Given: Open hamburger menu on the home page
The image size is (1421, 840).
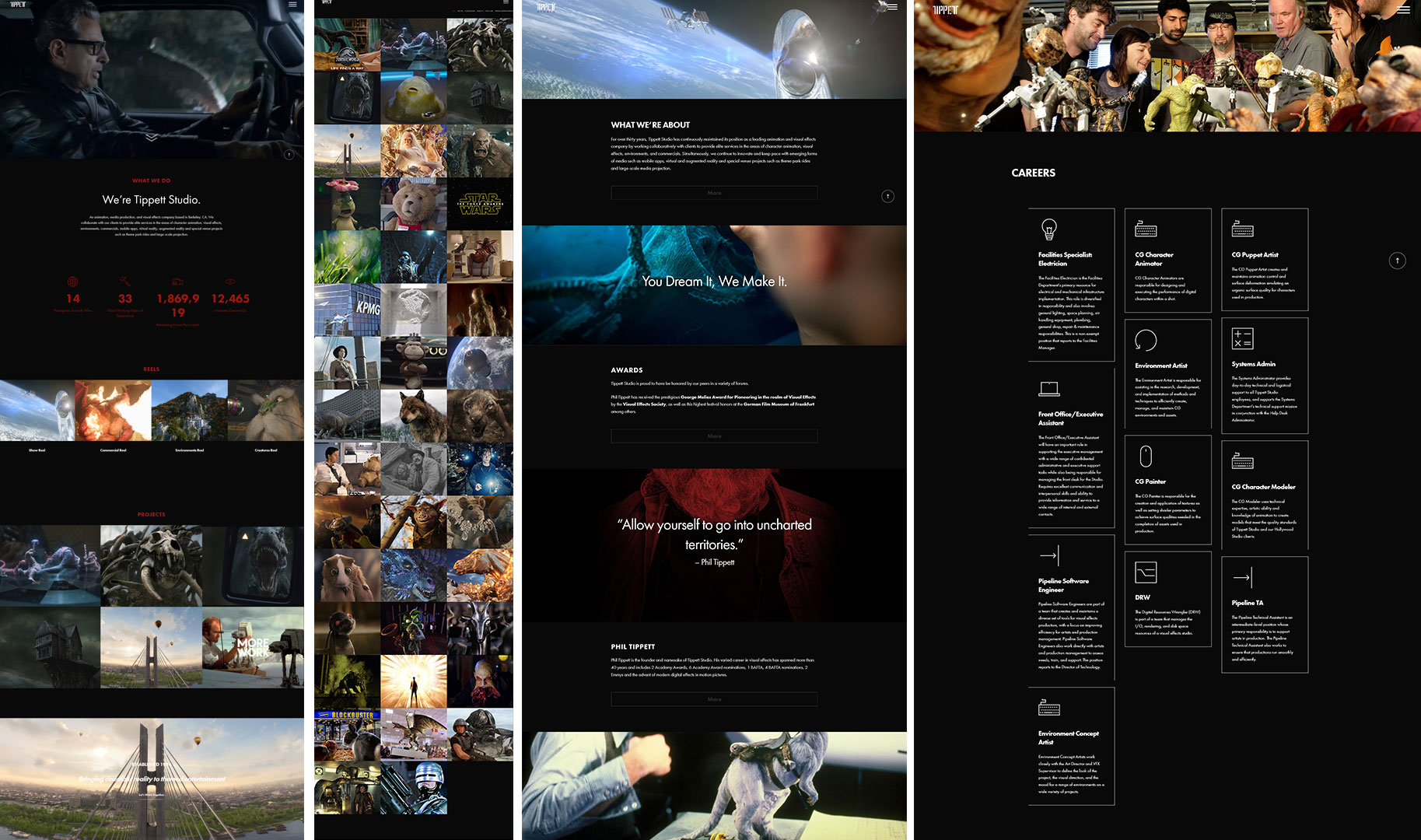Looking at the screenshot, I should pos(292,4).
